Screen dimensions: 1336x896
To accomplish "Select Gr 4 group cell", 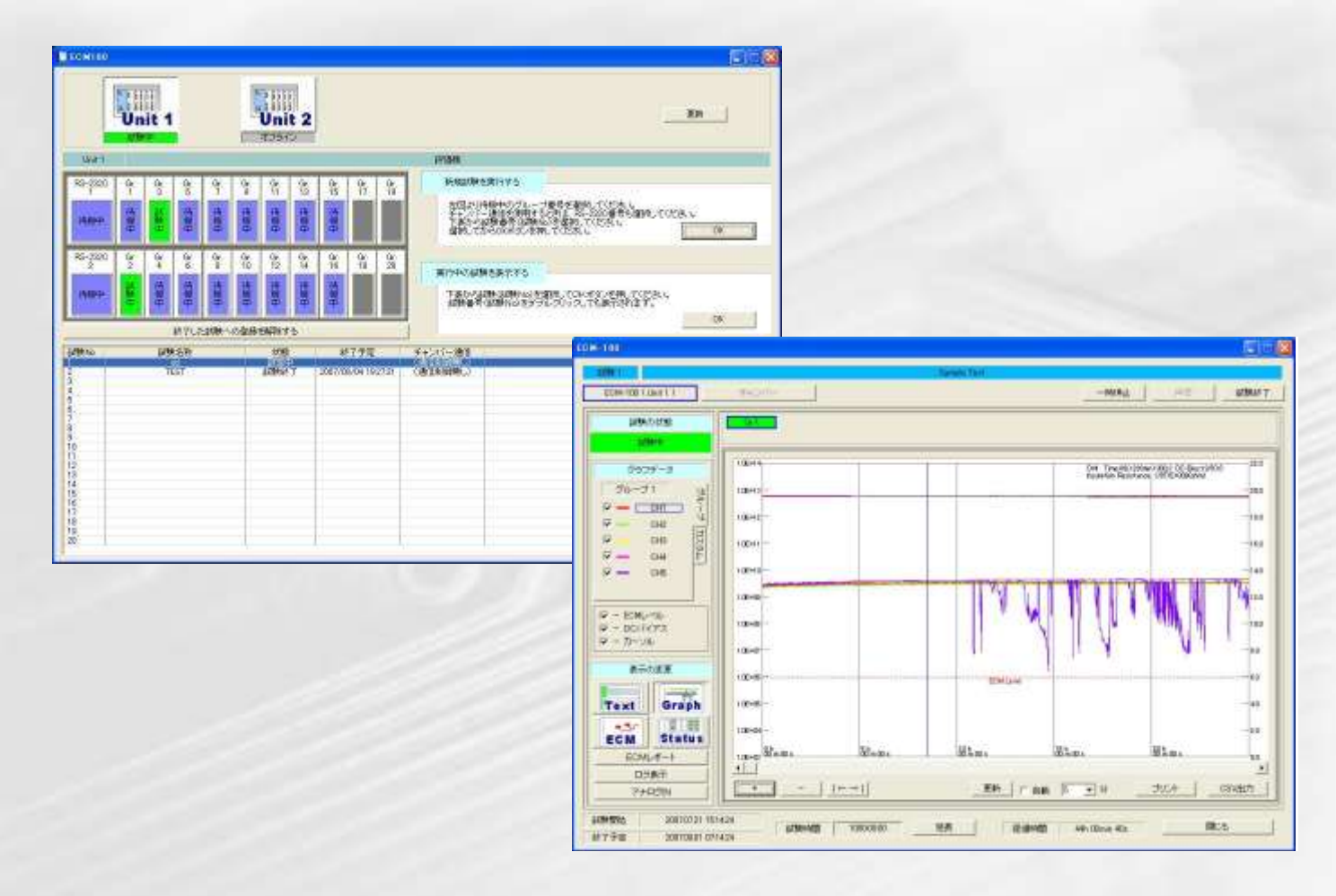I will pos(160,294).
